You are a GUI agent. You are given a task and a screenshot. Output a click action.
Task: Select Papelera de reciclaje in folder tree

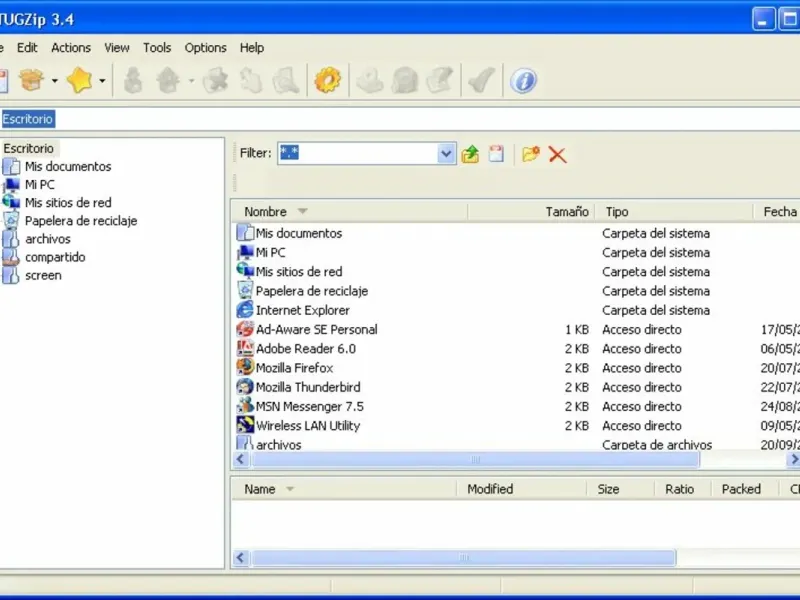coord(80,221)
